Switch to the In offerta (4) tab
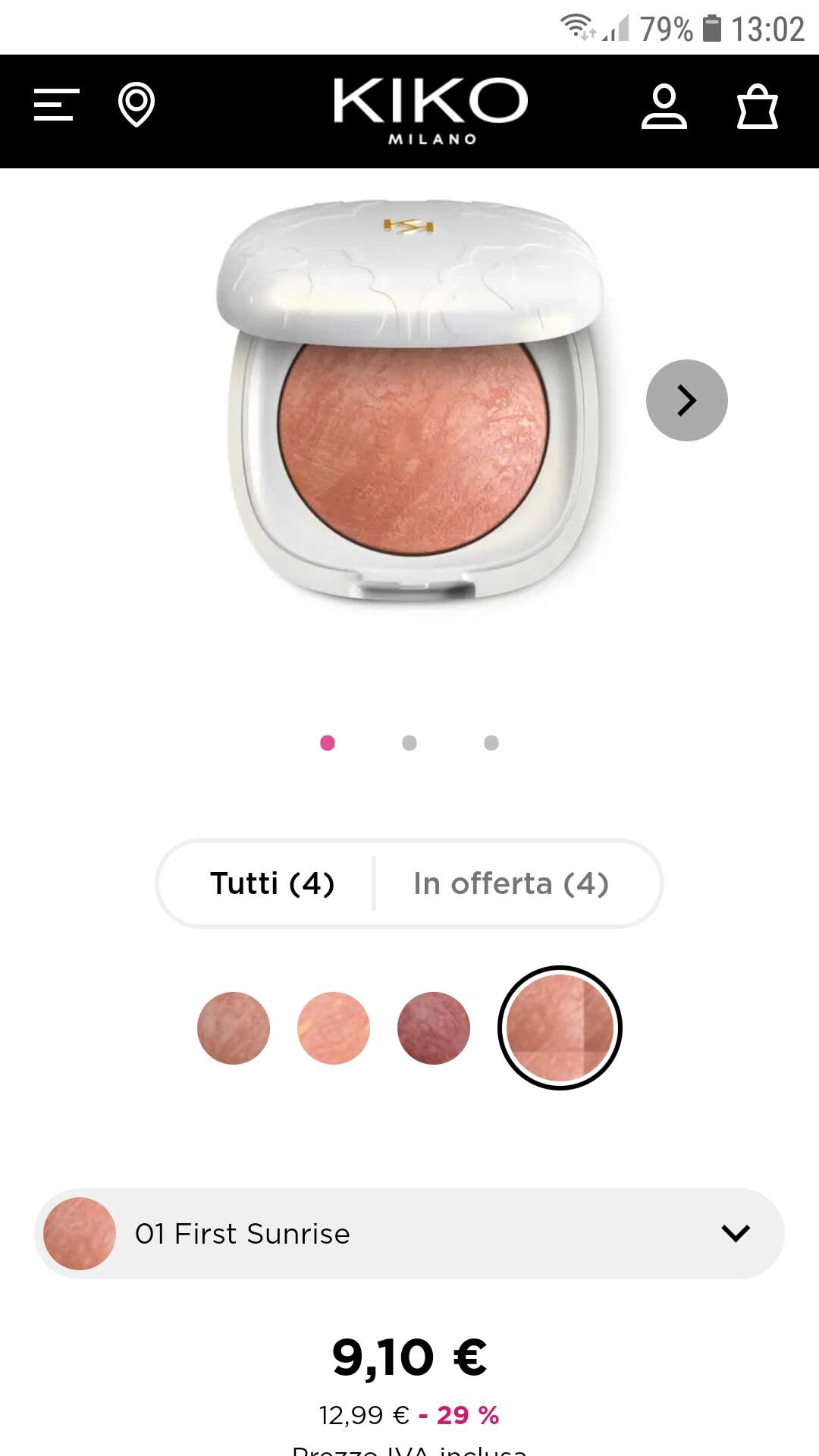Viewport: 819px width, 1456px height. tap(511, 883)
